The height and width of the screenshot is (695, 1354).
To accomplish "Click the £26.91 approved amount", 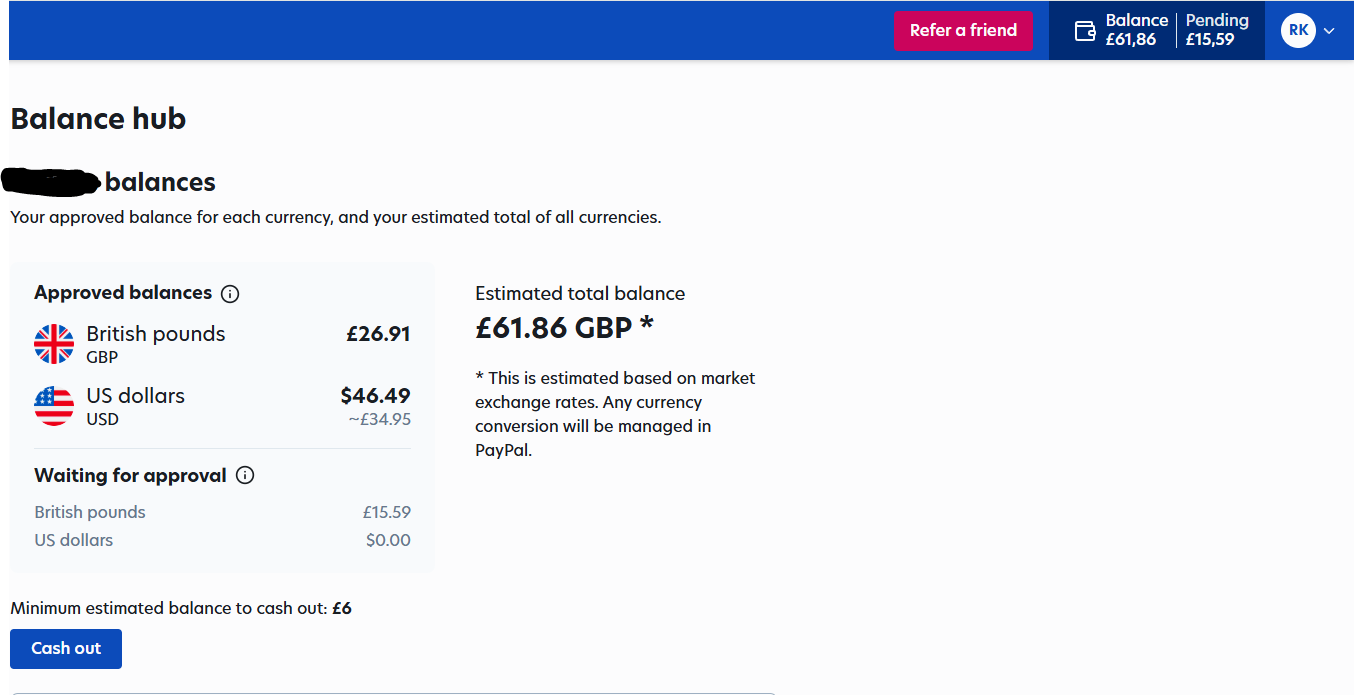I will pyautogui.click(x=378, y=334).
